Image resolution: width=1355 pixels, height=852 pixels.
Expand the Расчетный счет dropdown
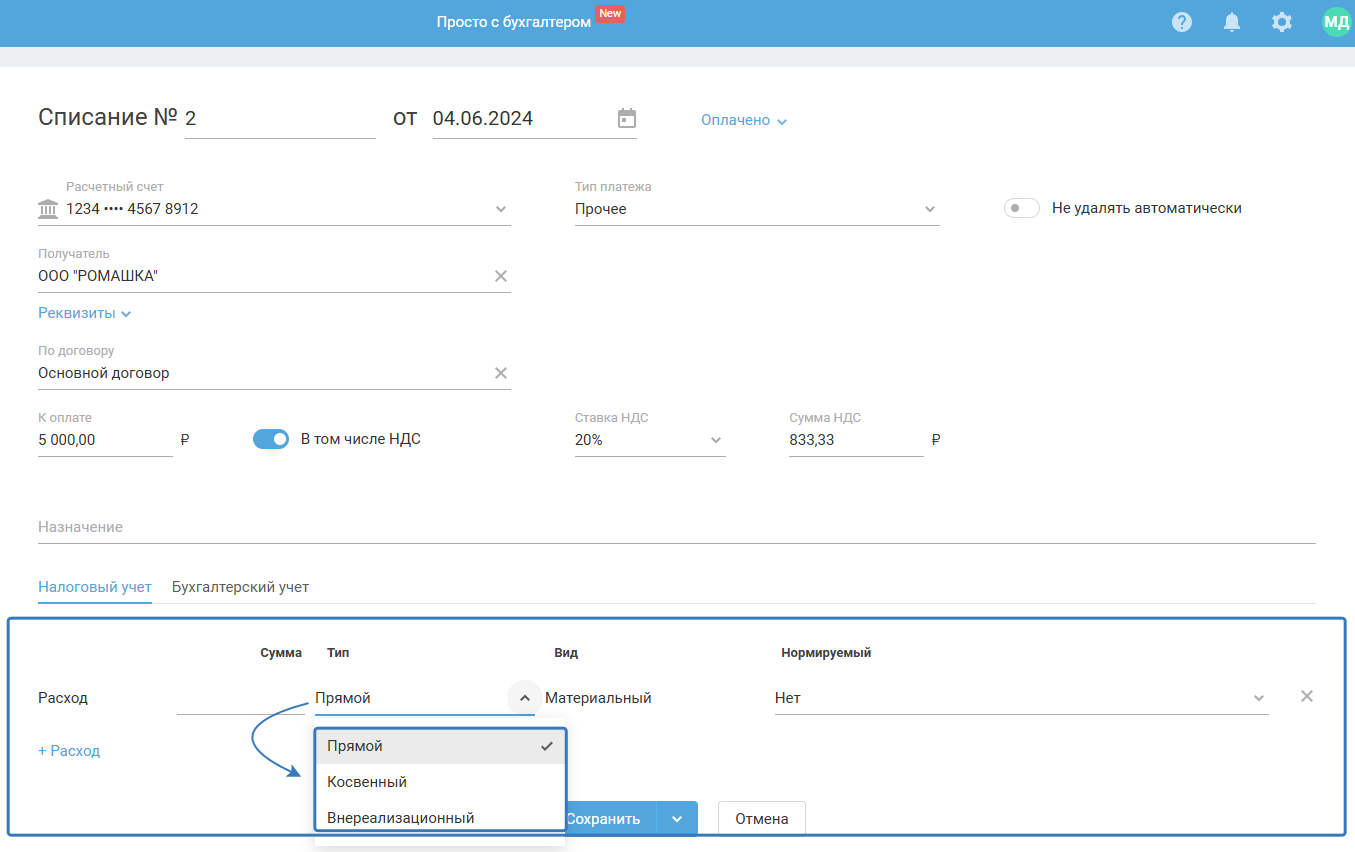click(501, 209)
